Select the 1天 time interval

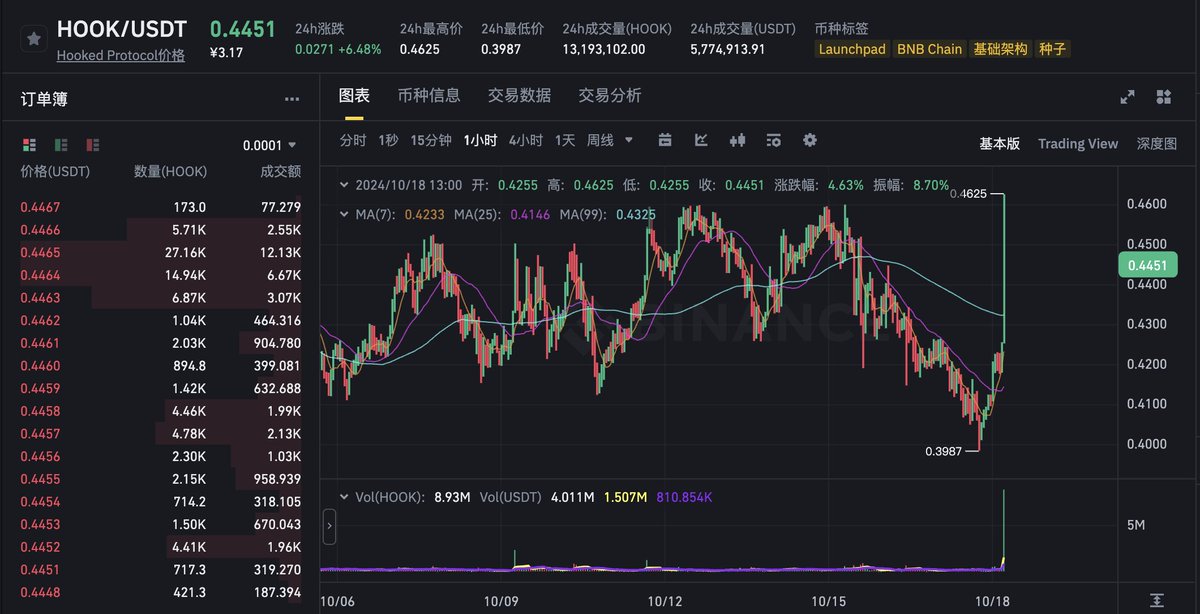pyautogui.click(x=565, y=140)
